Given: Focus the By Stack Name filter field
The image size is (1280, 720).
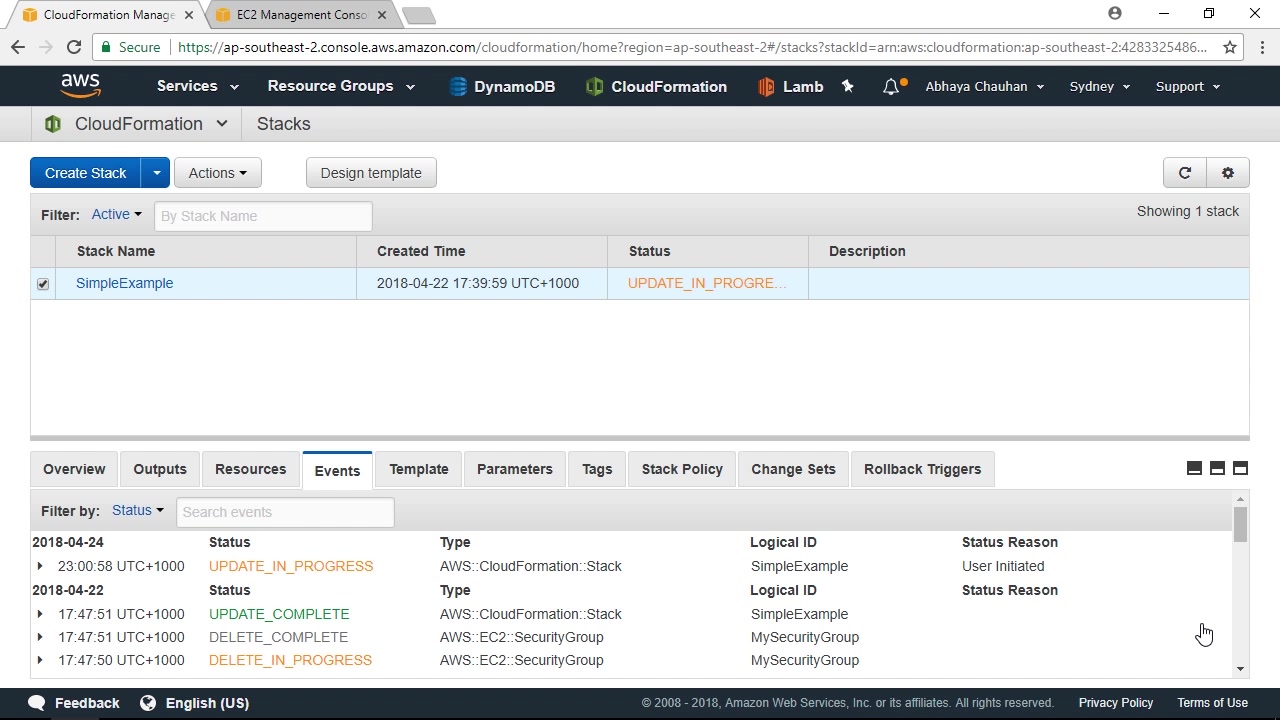Looking at the screenshot, I should (x=263, y=216).
